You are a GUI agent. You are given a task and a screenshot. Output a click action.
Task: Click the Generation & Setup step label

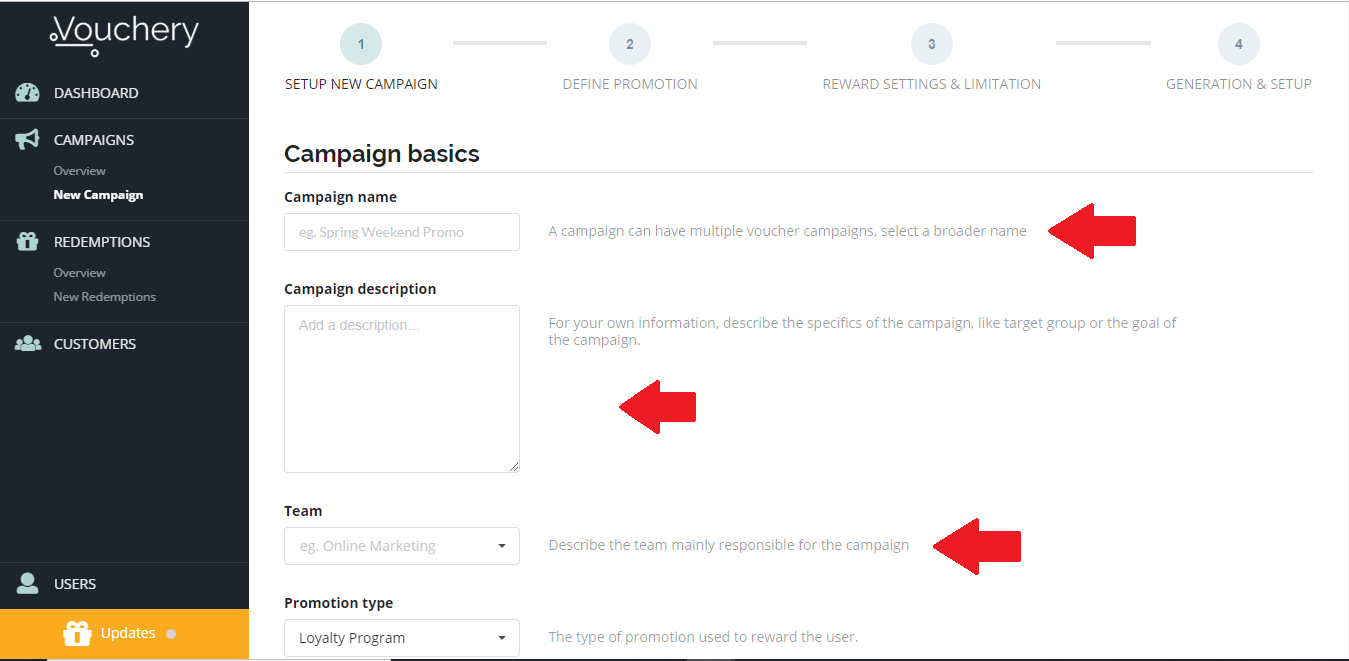[x=1239, y=84]
